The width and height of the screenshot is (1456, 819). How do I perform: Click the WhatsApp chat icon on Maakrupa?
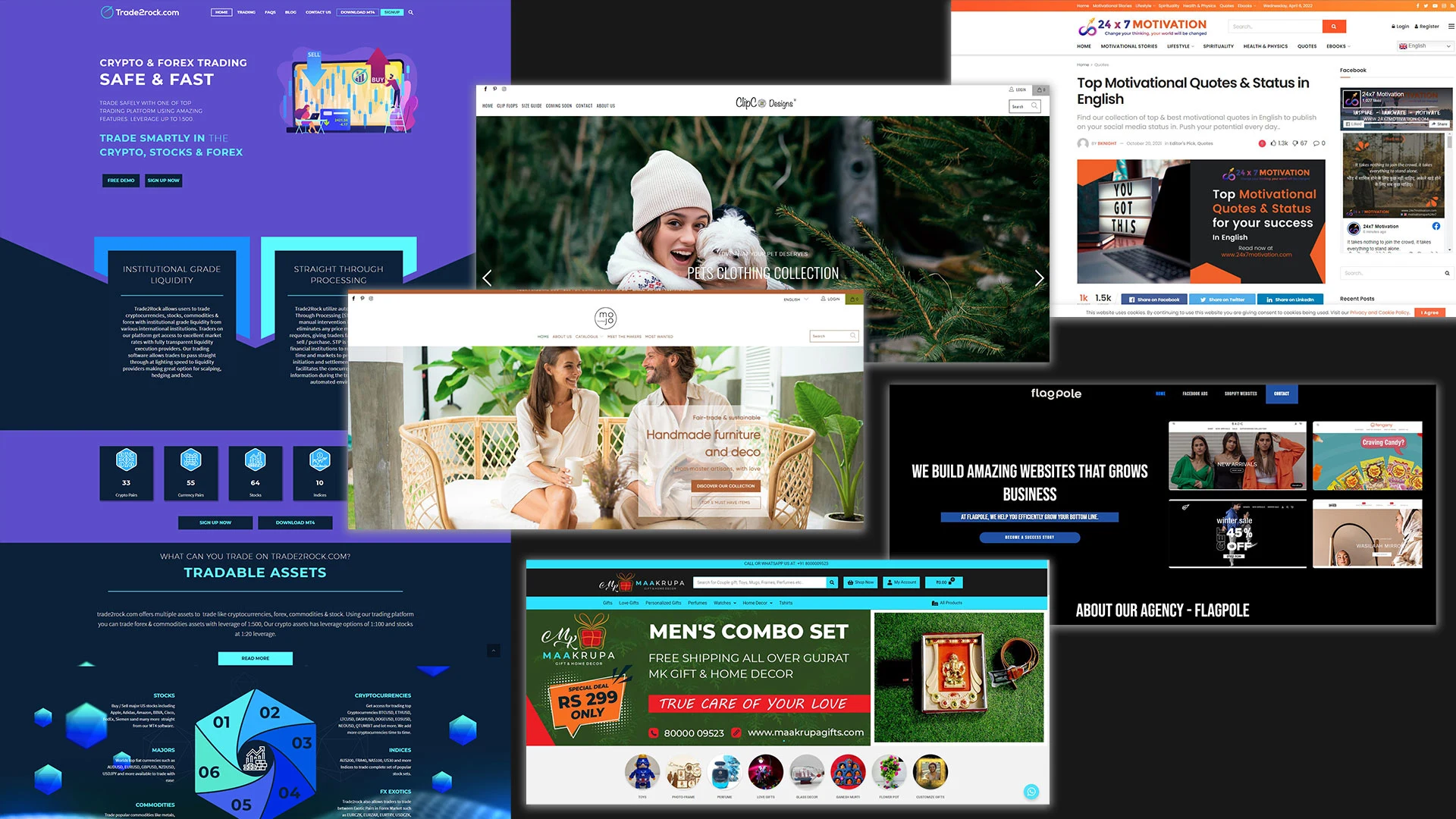(x=1031, y=792)
